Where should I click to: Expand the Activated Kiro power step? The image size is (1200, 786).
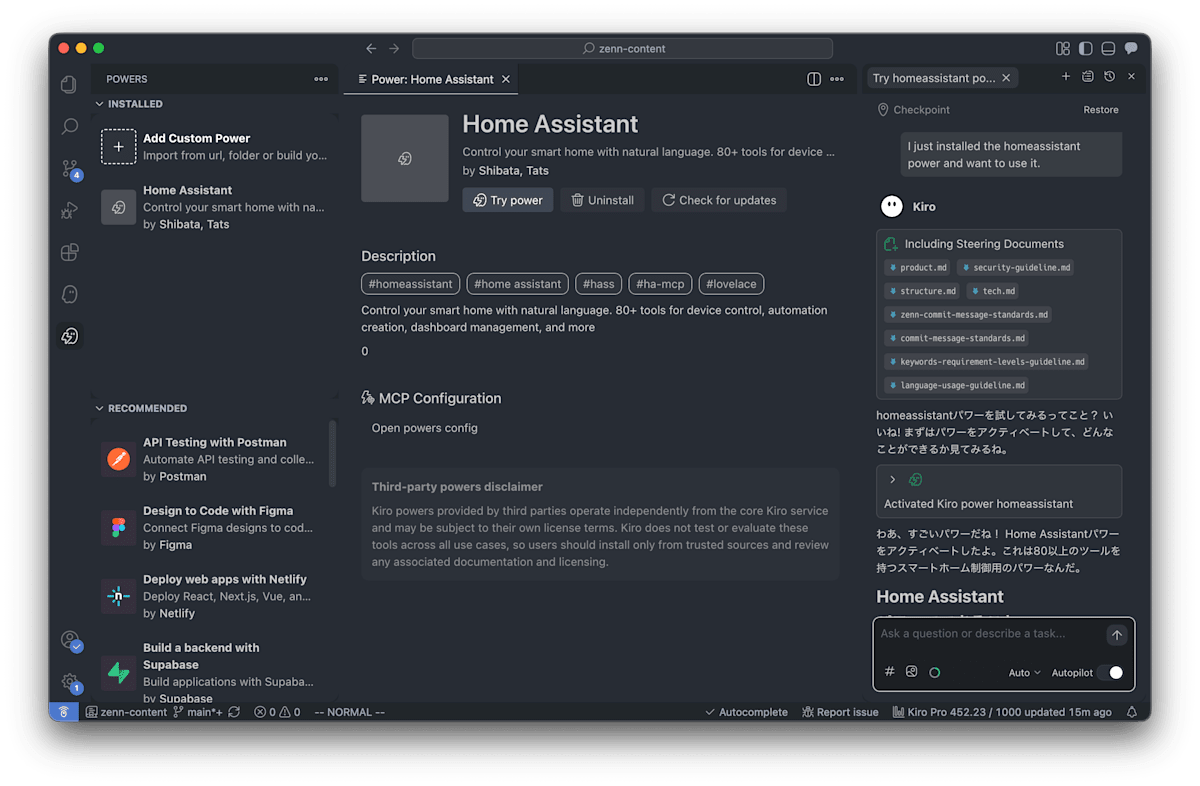click(x=893, y=480)
